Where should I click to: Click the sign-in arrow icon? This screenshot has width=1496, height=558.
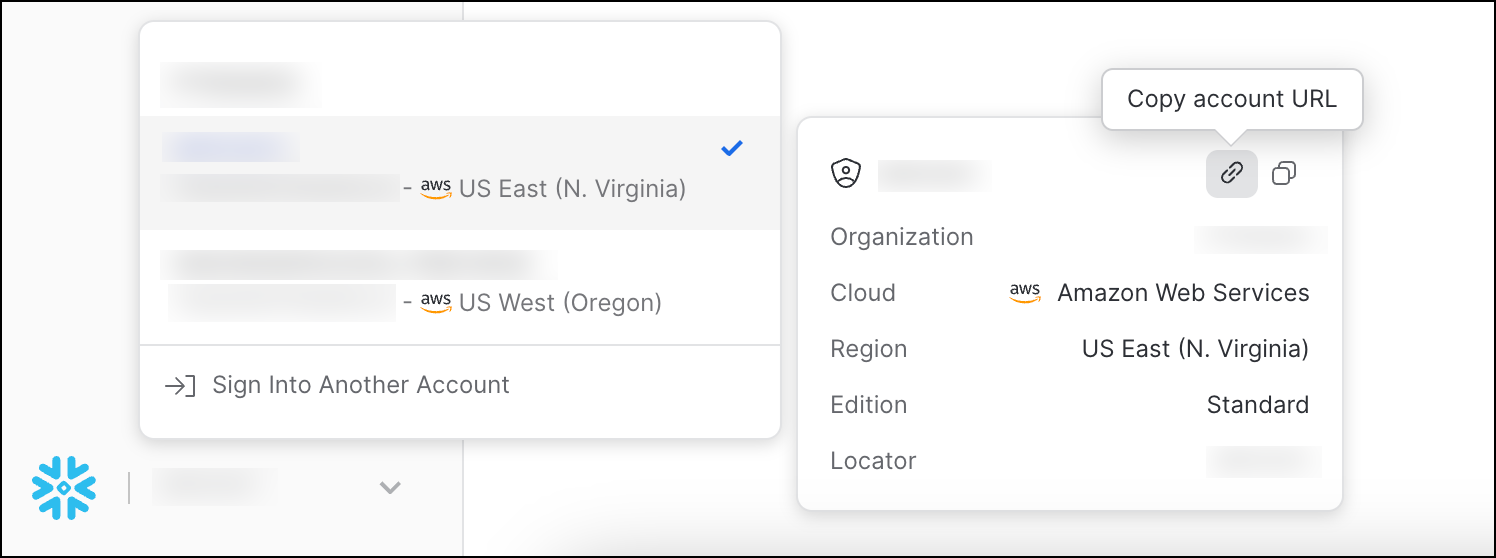click(x=180, y=386)
